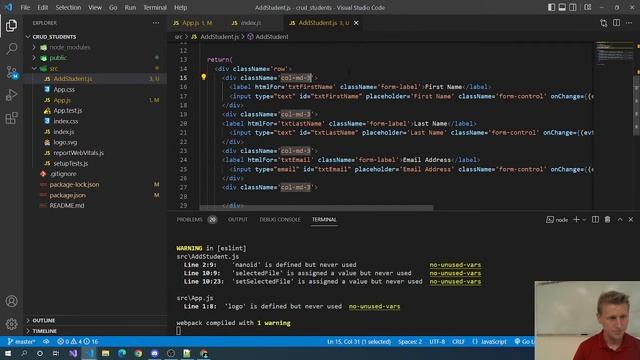Open File Explorer from the taskbar
The image size is (640, 360).
coord(106,353)
